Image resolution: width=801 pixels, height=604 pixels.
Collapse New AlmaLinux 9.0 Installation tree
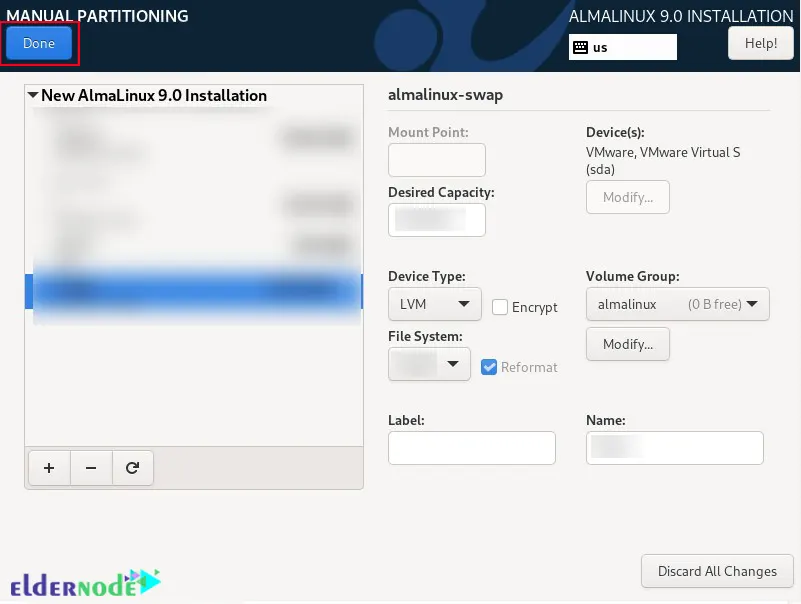click(x=33, y=95)
